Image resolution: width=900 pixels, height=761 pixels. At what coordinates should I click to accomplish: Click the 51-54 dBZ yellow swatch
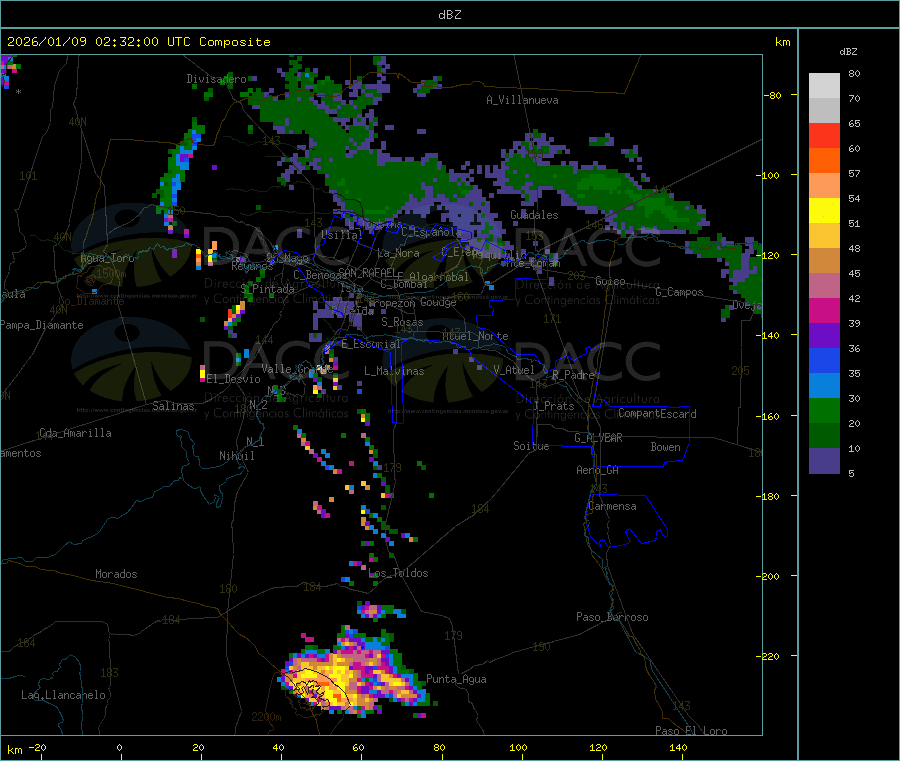824,210
